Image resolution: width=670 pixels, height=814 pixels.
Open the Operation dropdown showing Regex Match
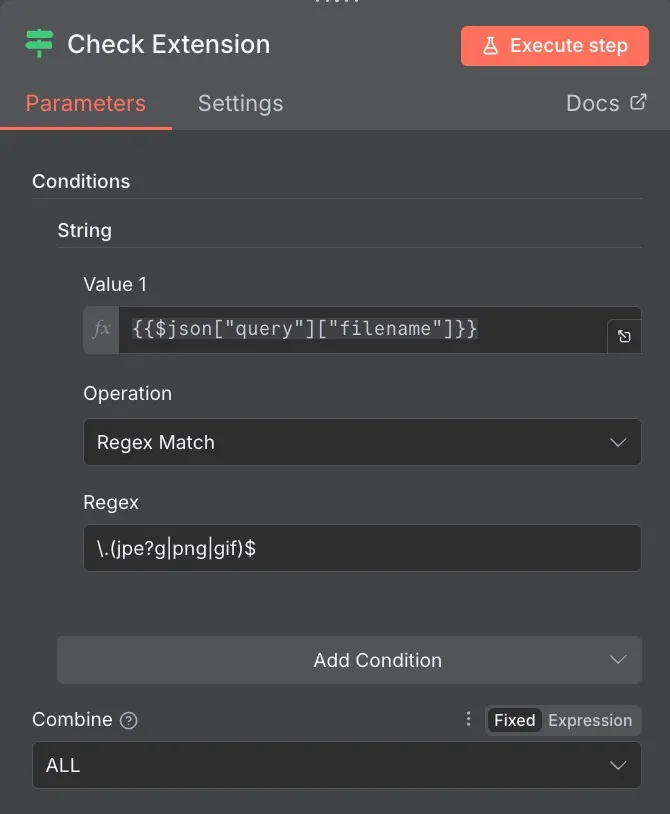(362, 442)
